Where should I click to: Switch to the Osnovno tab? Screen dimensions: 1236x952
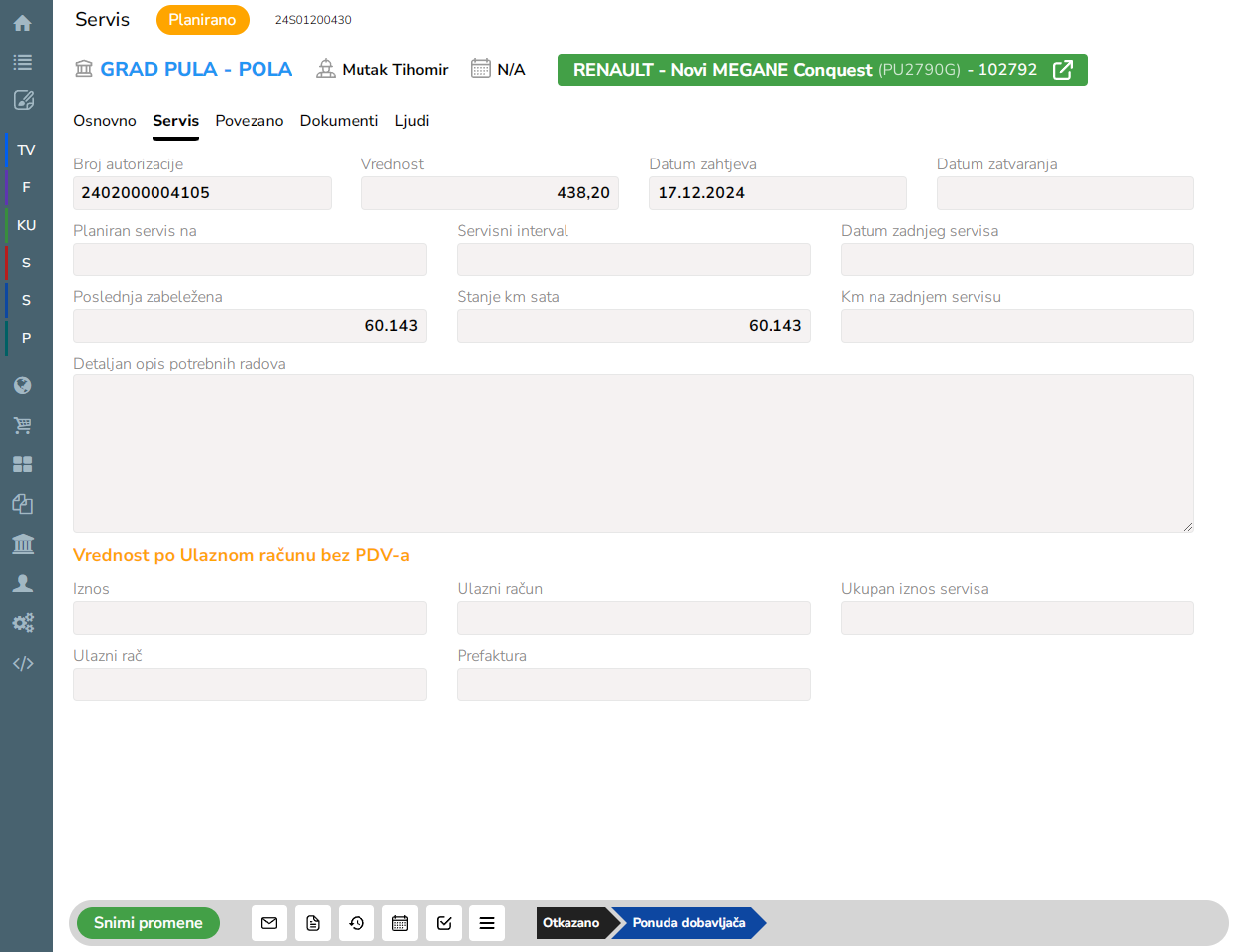105,121
